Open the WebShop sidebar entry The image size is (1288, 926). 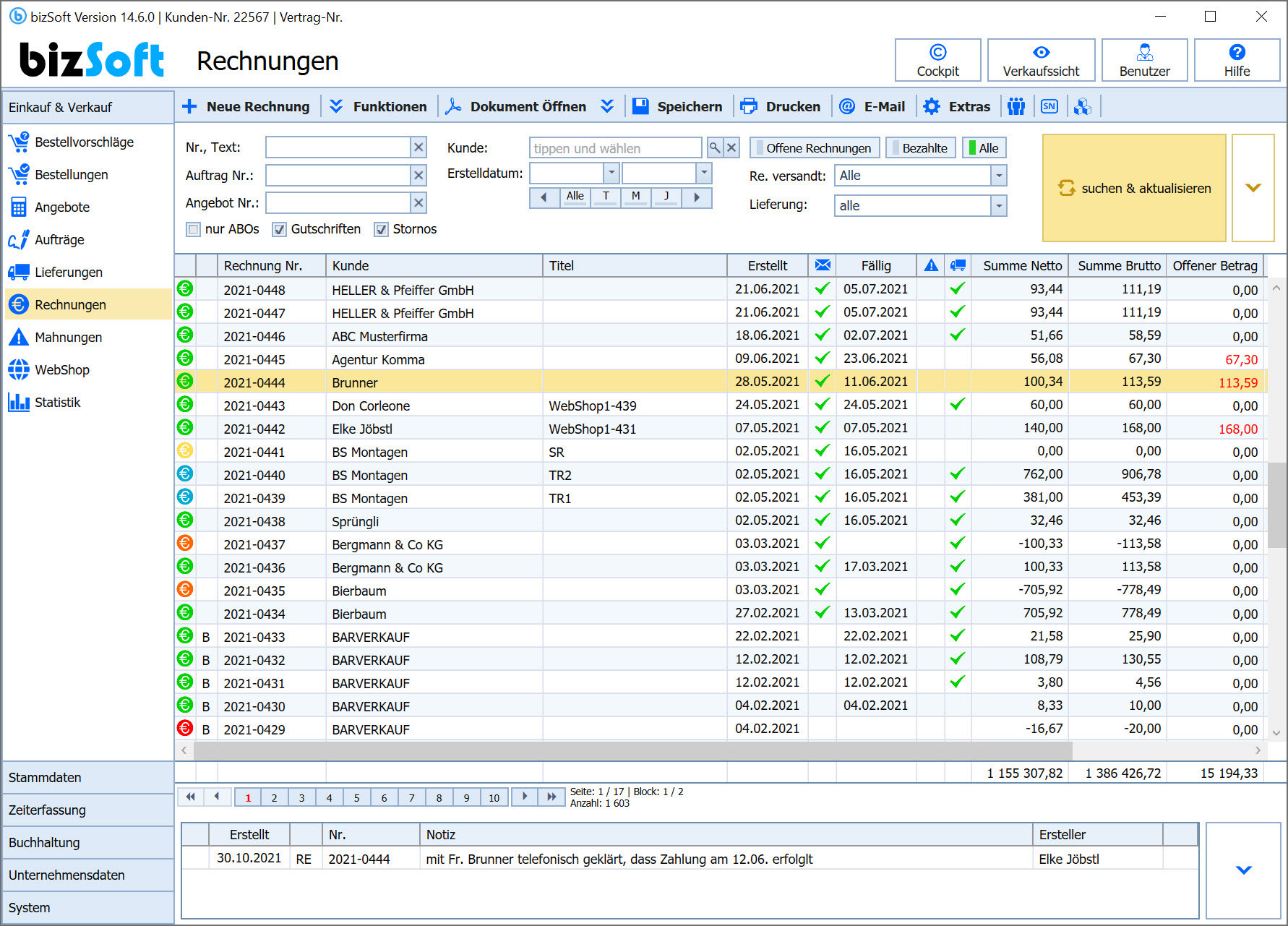[62, 370]
